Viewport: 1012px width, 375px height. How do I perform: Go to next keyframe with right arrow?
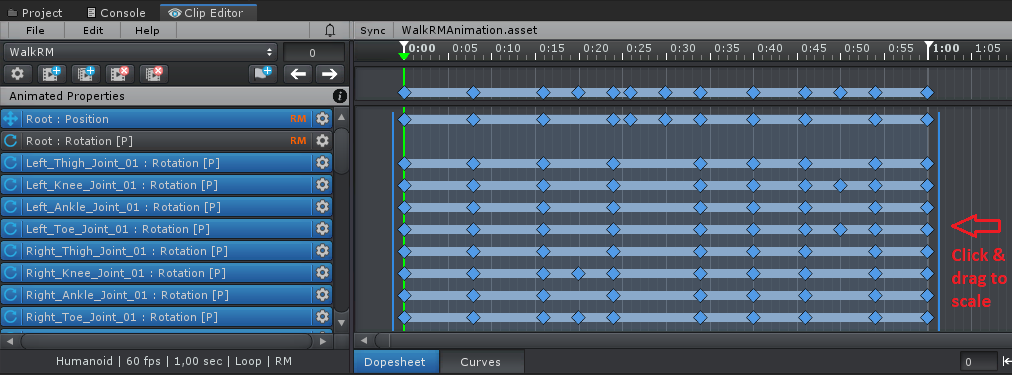(330, 74)
